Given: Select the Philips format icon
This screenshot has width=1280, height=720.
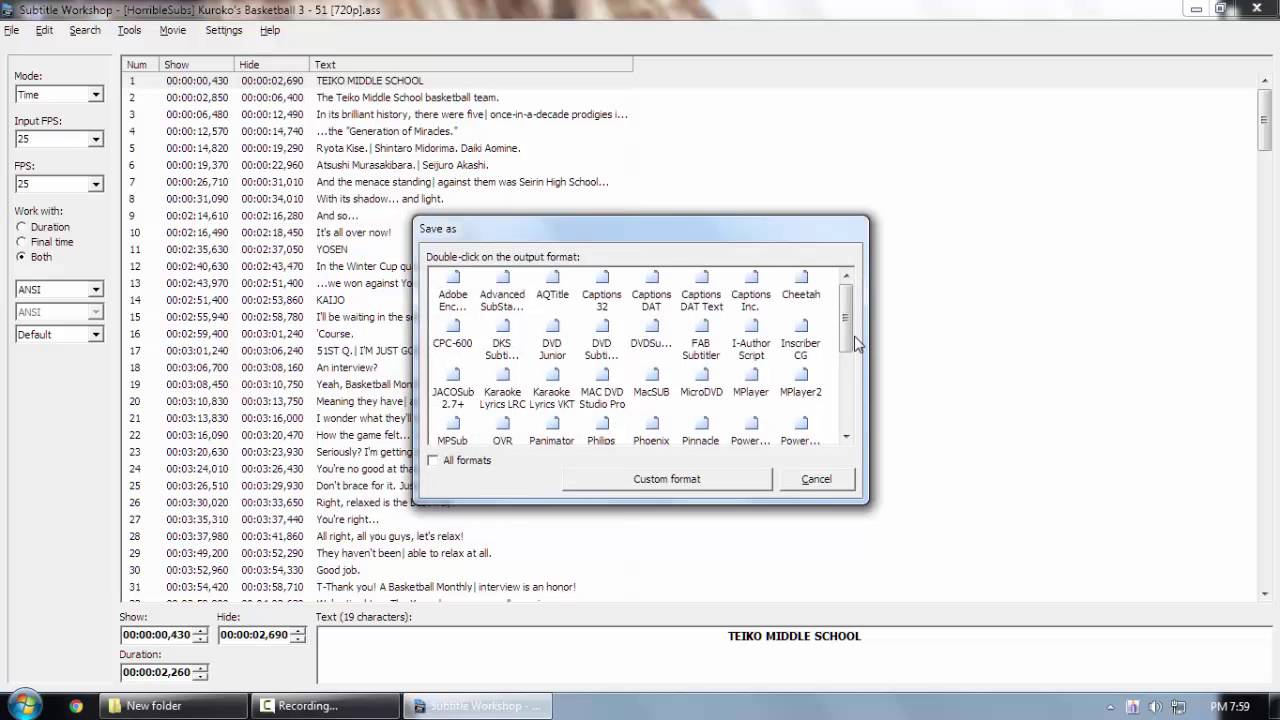Looking at the screenshot, I should click(602, 431).
